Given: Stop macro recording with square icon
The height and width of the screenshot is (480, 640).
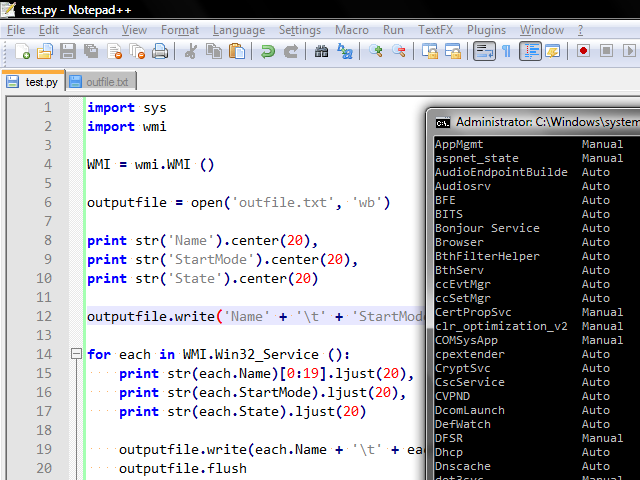Looking at the screenshot, I should (607, 51).
